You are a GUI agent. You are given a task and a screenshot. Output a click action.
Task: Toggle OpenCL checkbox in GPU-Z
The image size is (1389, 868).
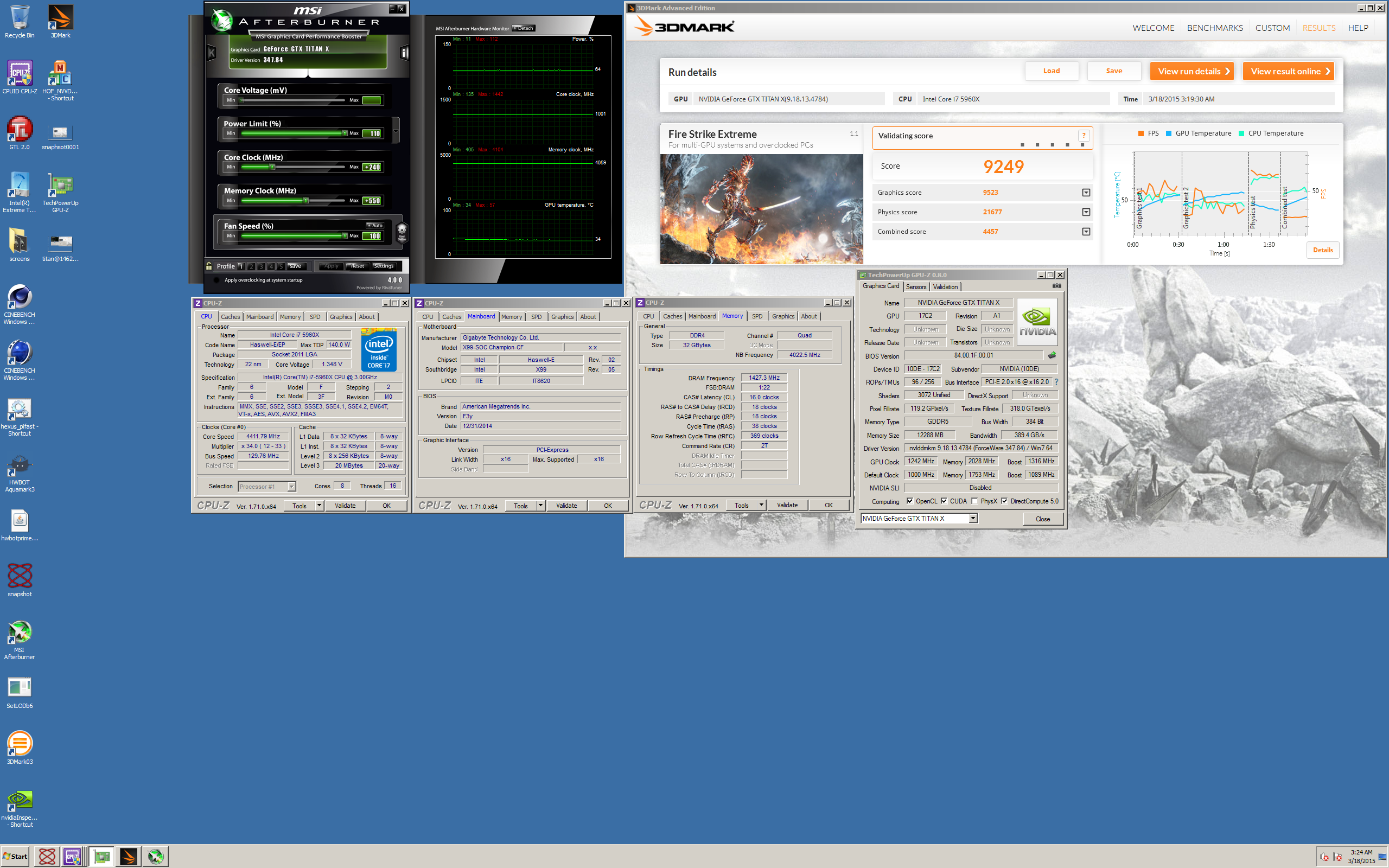[910, 501]
